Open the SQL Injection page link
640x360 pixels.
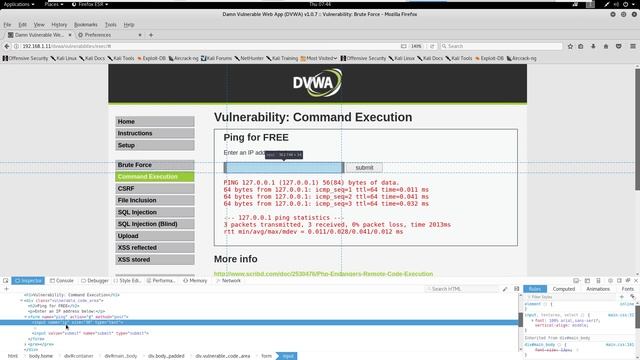pos(155,212)
